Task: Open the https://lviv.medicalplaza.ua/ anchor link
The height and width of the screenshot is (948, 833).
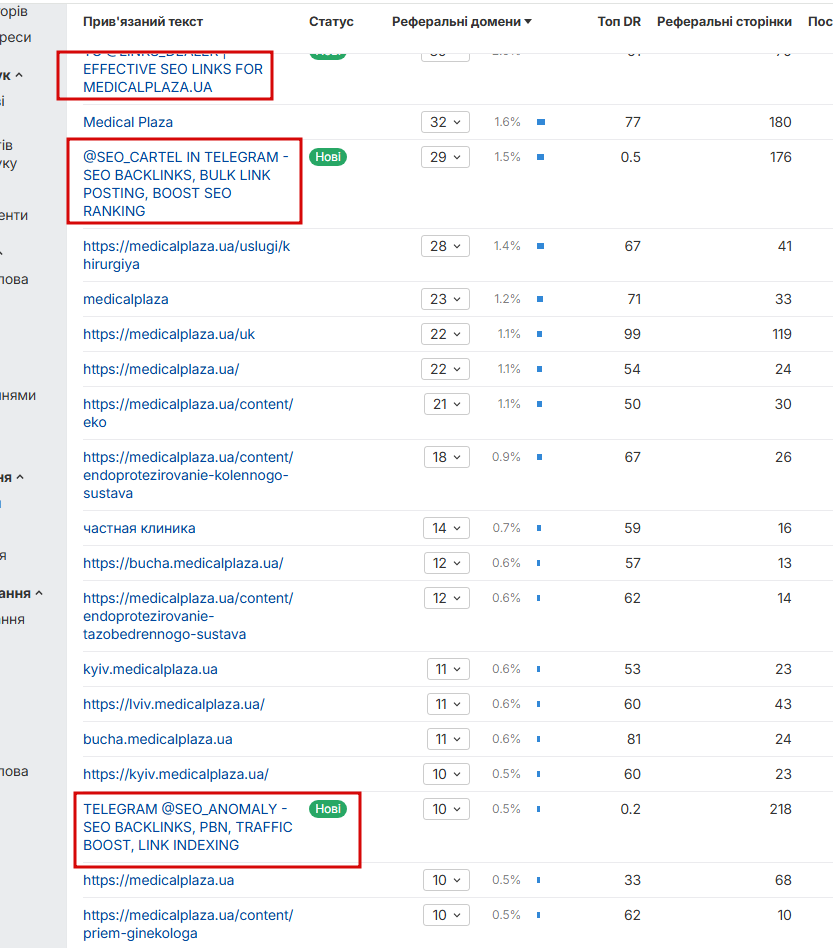Action: (174, 704)
